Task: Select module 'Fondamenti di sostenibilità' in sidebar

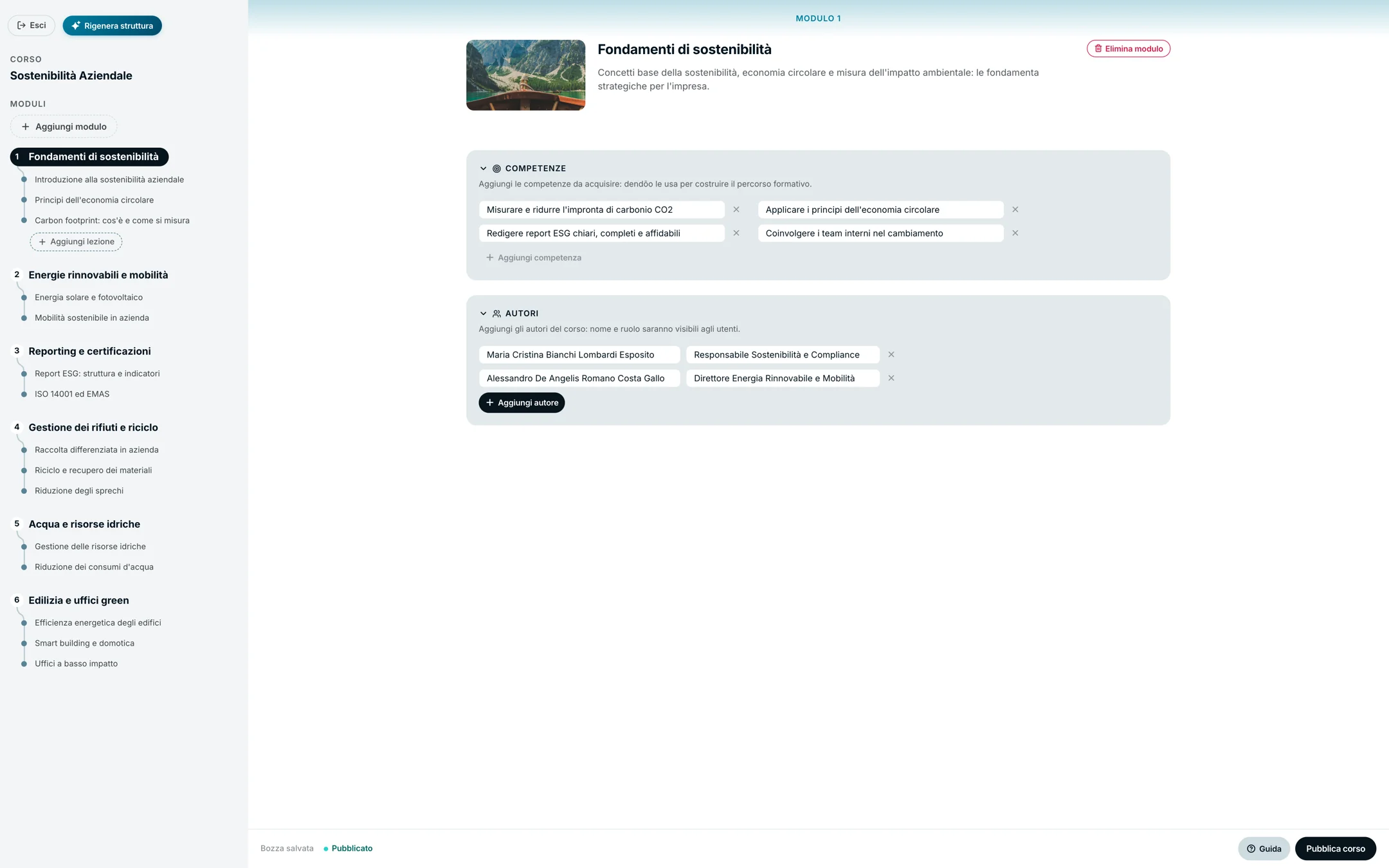Action: pyautogui.click(x=89, y=157)
